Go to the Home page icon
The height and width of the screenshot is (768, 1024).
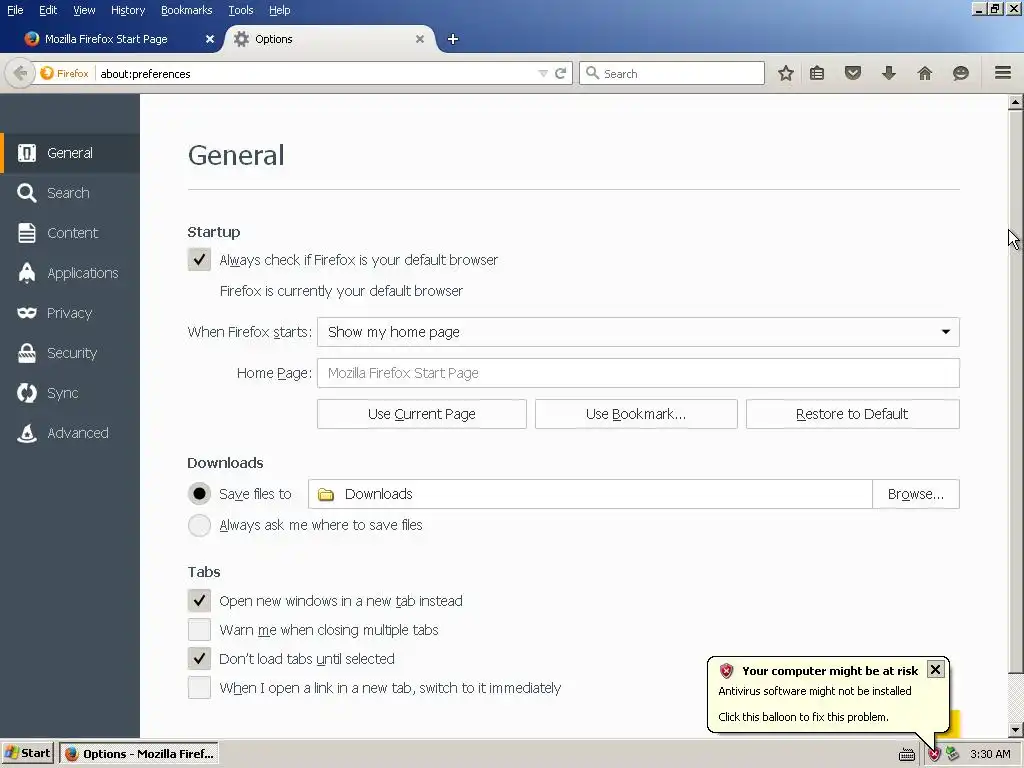click(925, 73)
